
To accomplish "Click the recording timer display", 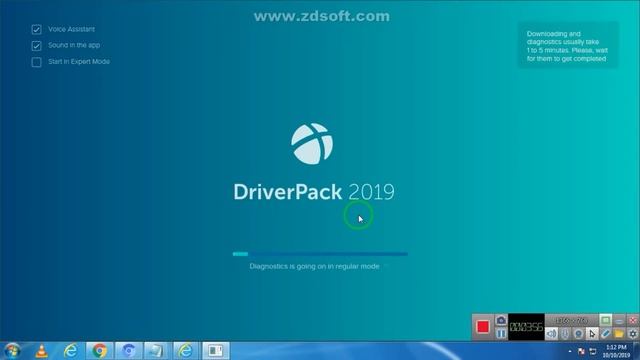I will (x=526, y=327).
